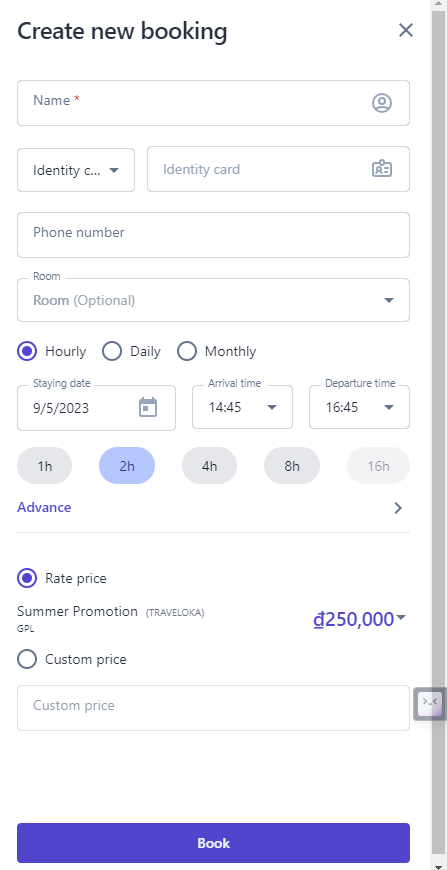Click into the Phone number field
Image resolution: width=447 pixels, height=870 pixels.
coord(214,235)
